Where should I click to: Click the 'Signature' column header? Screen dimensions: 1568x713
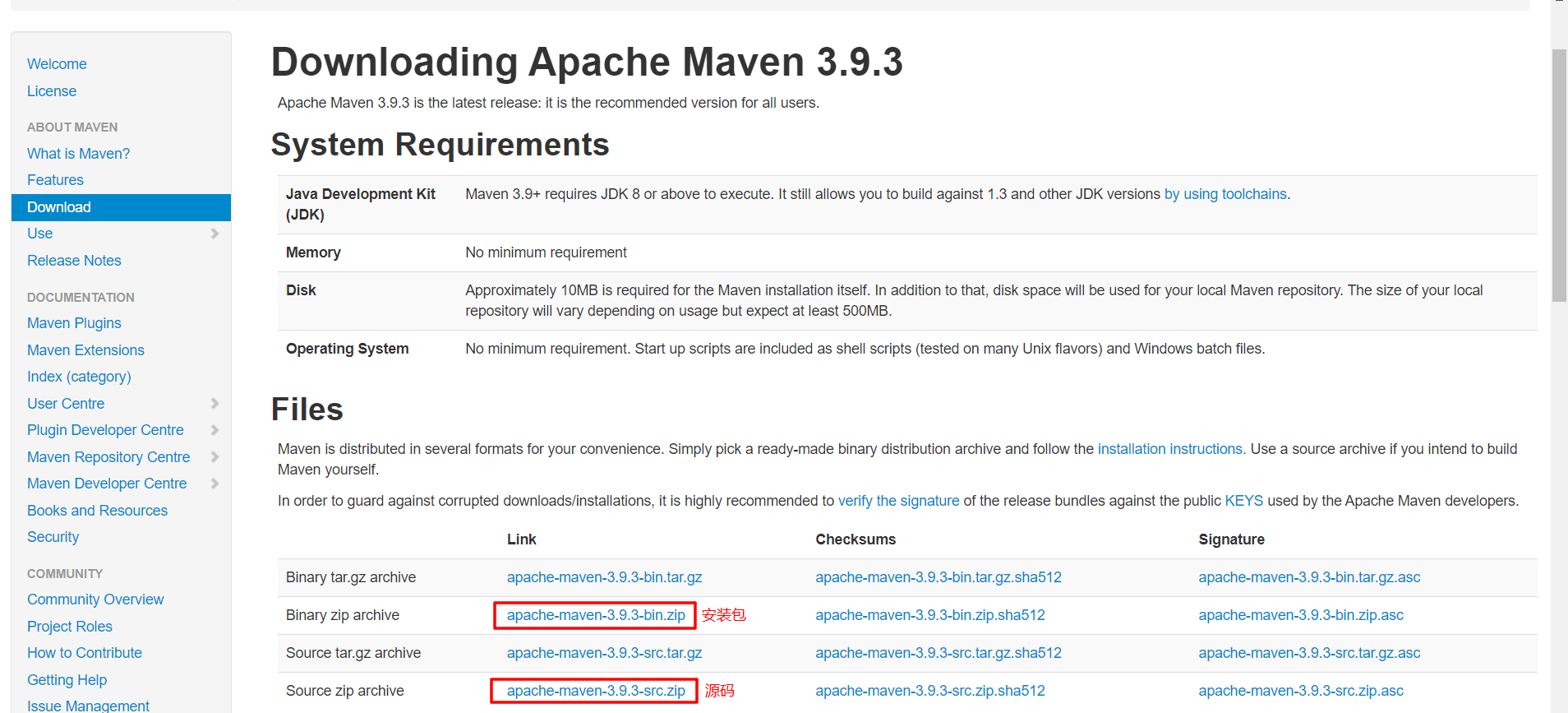(1231, 539)
